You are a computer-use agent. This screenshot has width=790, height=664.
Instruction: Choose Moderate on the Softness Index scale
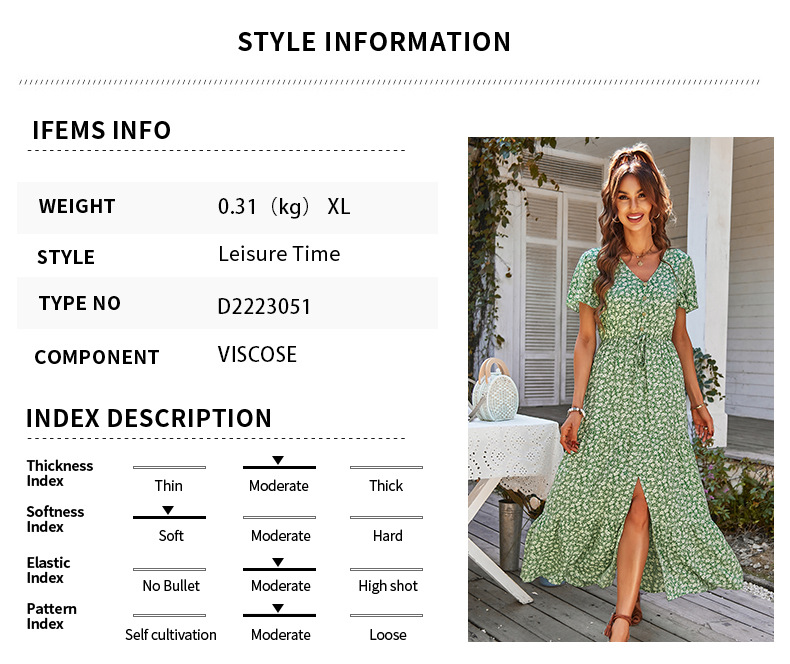(280, 536)
